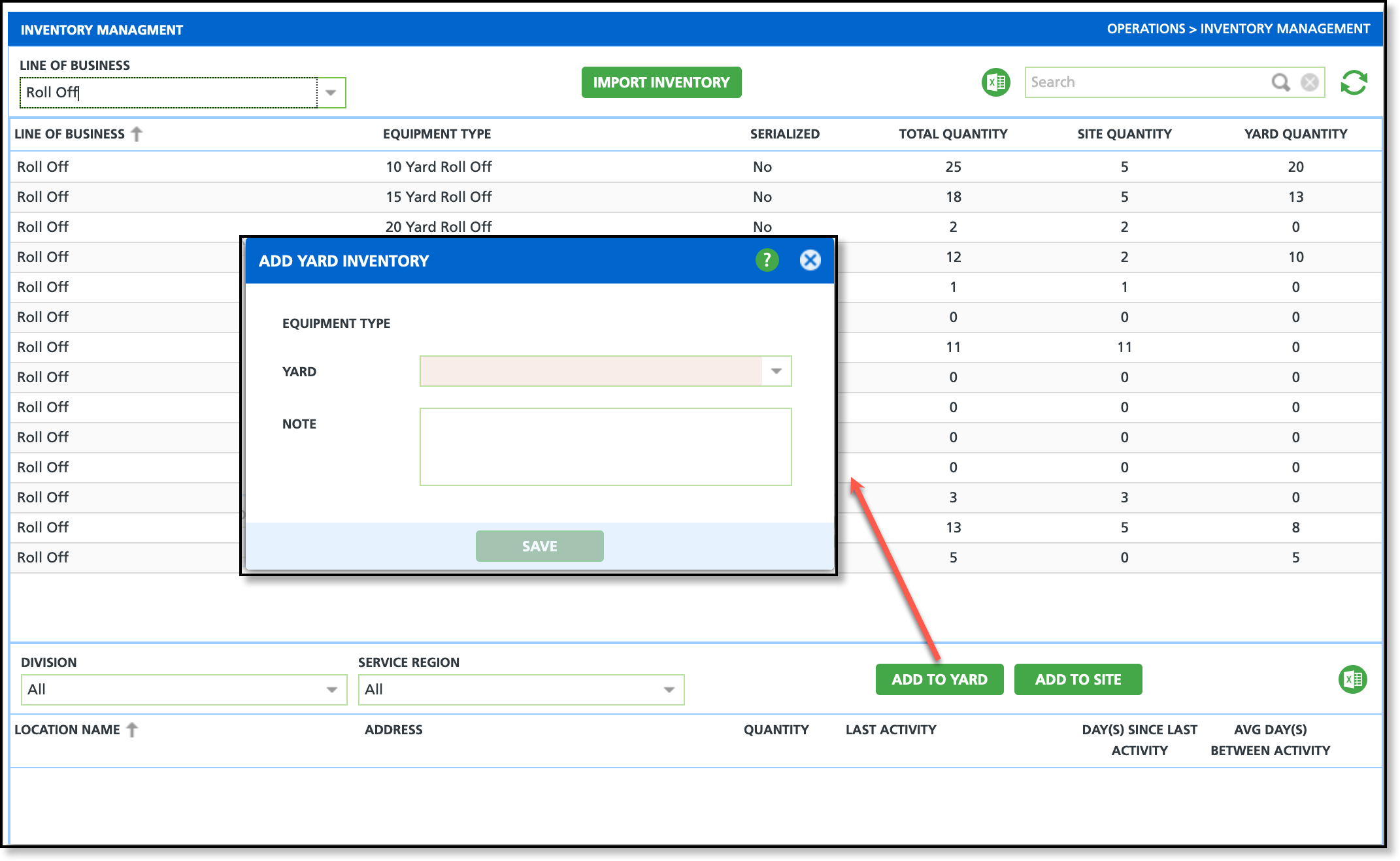The height and width of the screenshot is (861, 1400).
Task: Open the Service Region dropdown
Action: (669, 690)
